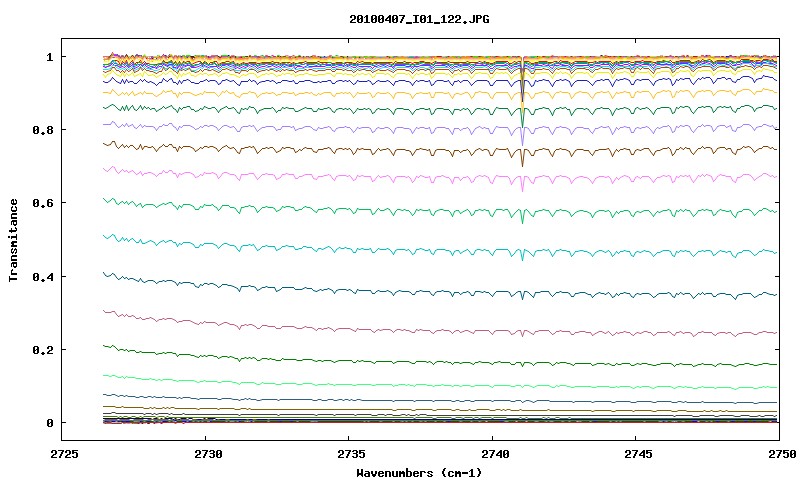Viewport: 800px width, 480px height.
Task: Click the y-axis tick label 0.8
Action: 43,130
